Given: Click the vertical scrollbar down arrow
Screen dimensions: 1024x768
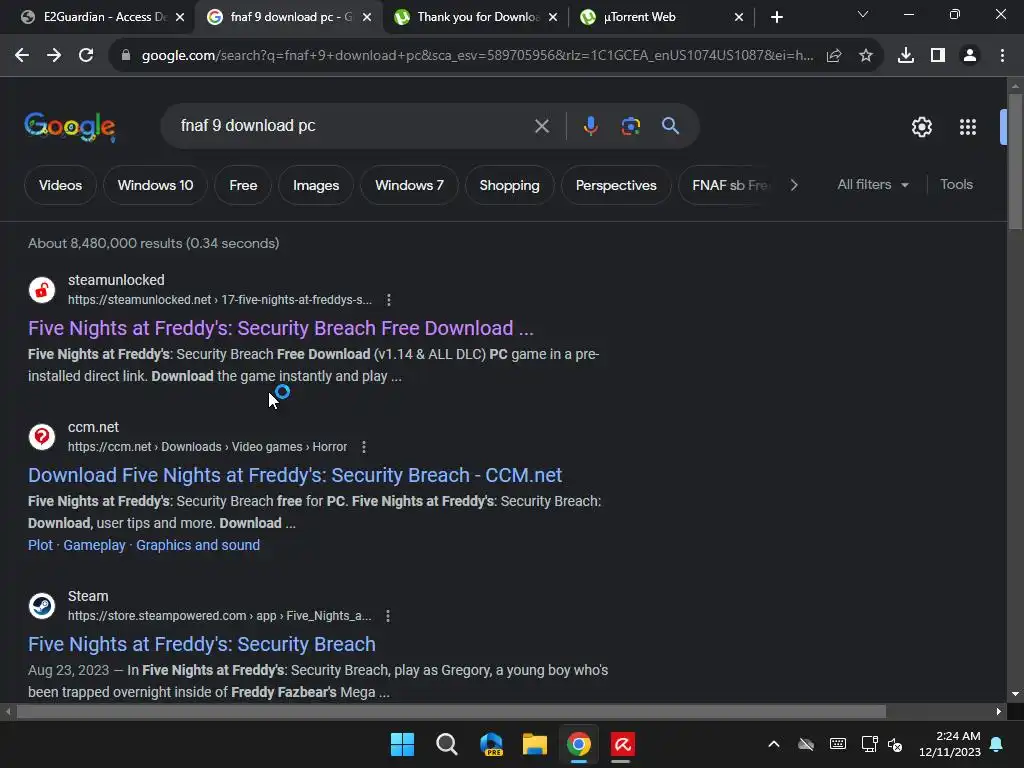Looking at the screenshot, I should tap(1015, 694).
